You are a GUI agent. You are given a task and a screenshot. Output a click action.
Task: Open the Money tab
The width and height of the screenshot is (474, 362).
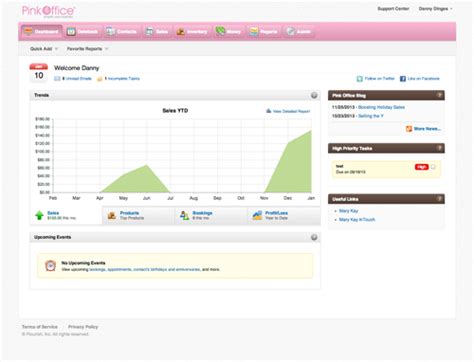coord(228,32)
